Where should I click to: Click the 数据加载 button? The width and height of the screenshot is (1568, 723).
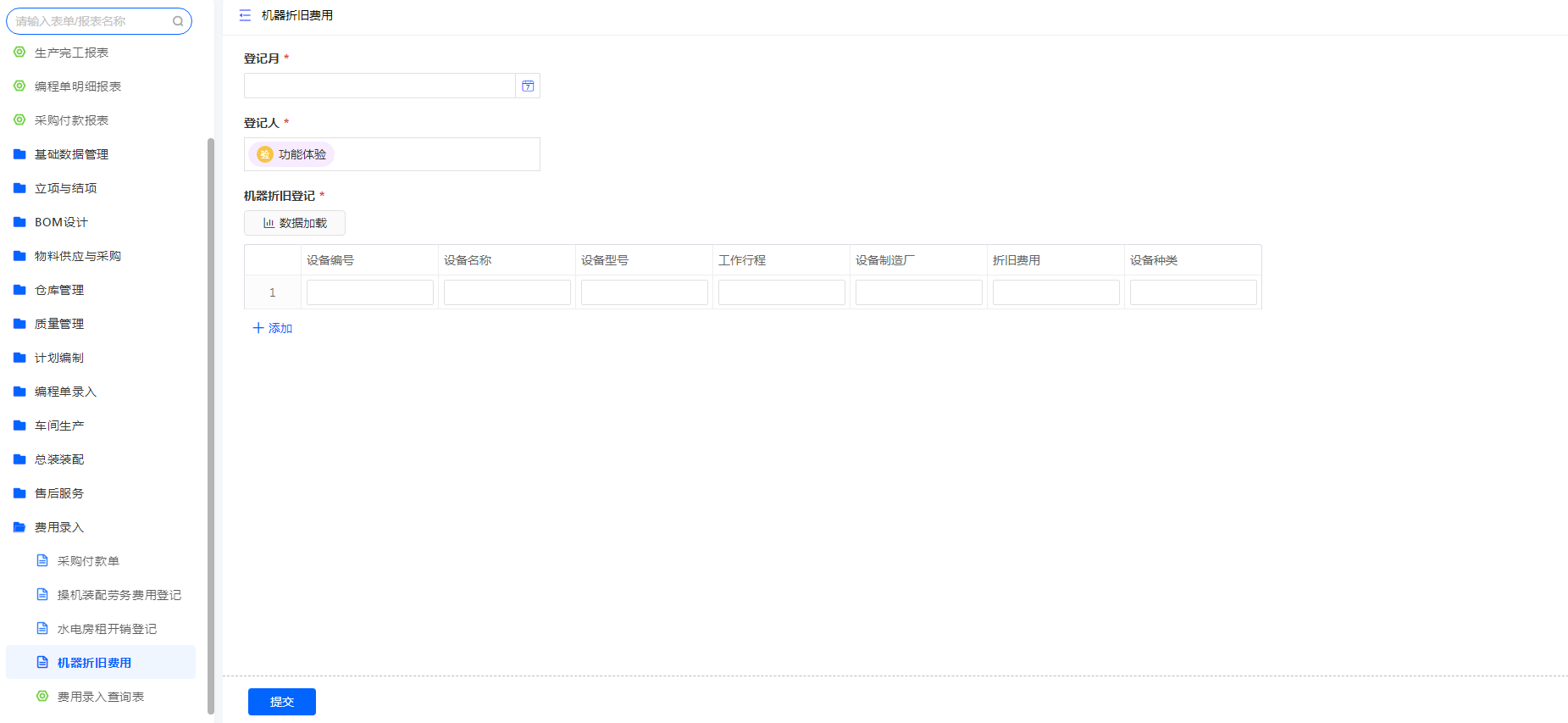(x=295, y=223)
